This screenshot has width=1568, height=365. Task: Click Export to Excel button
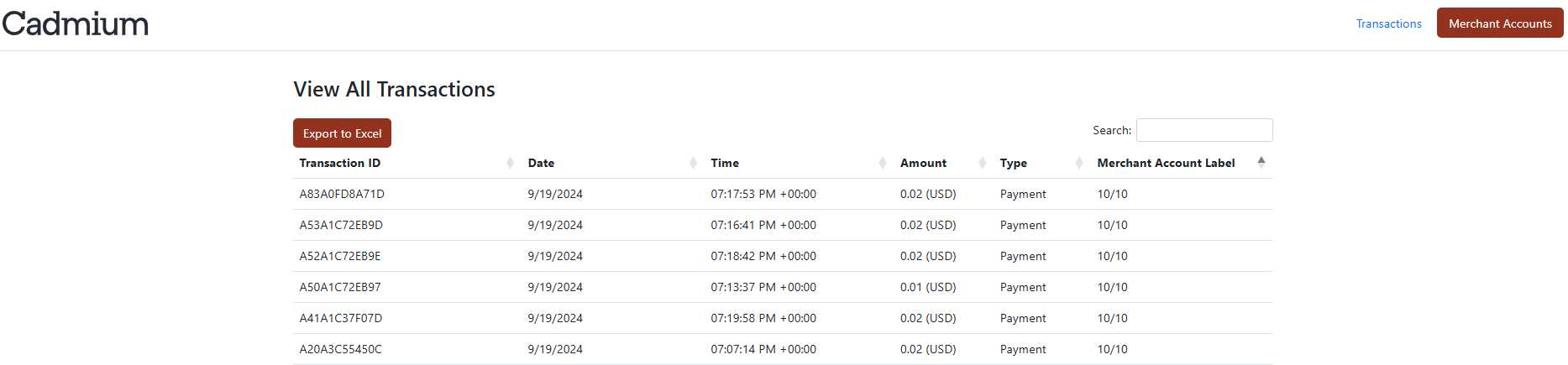coord(342,133)
